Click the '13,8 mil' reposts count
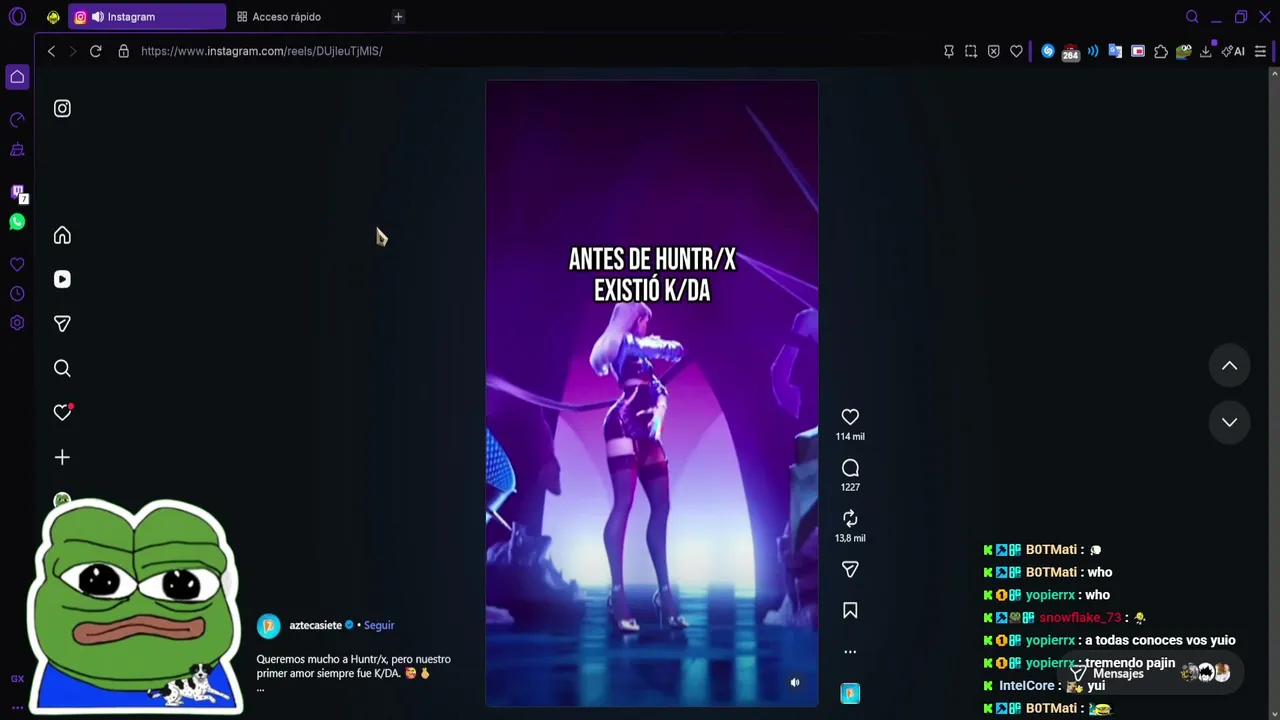The width and height of the screenshot is (1280, 720). pyautogui.click(x=850, y=538)
